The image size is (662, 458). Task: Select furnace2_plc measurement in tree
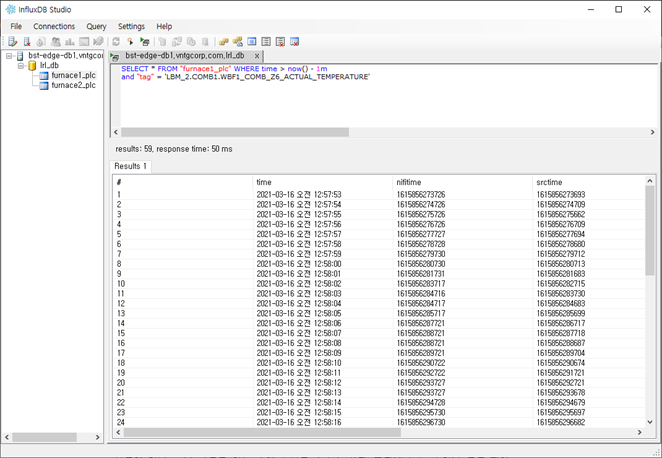(73, 85)
